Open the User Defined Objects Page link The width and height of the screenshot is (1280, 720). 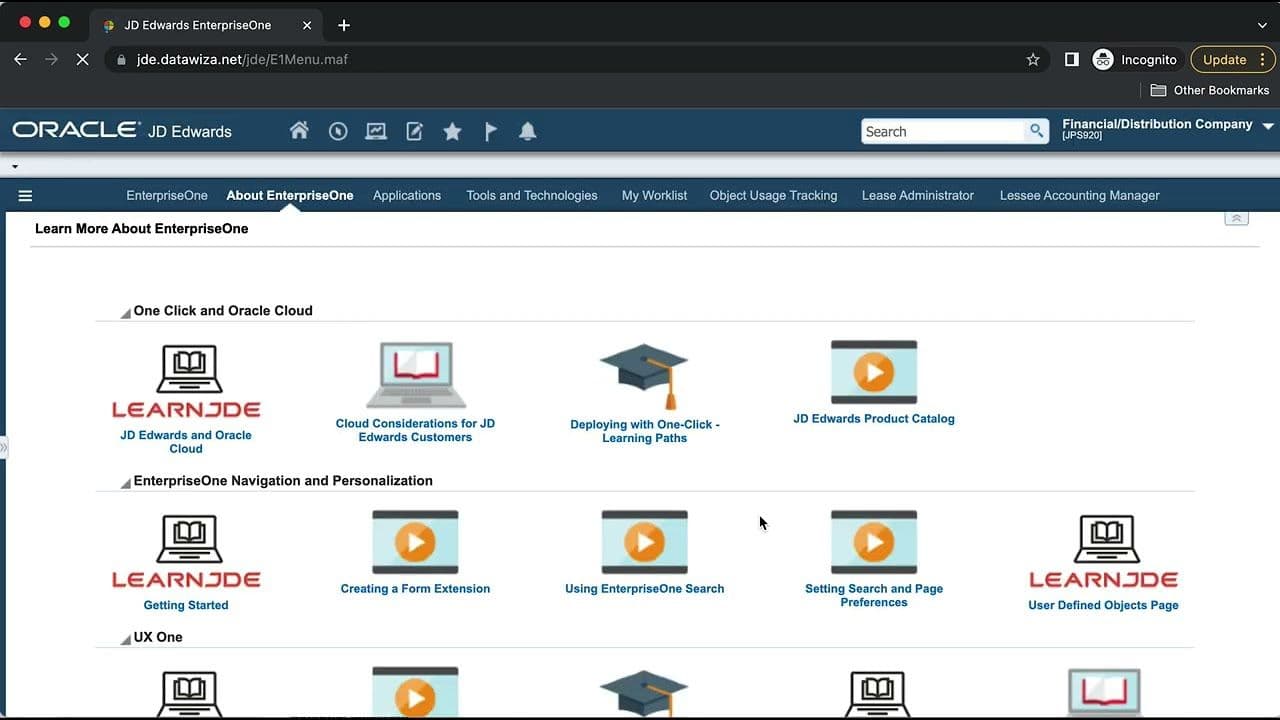pos(1104,605)
